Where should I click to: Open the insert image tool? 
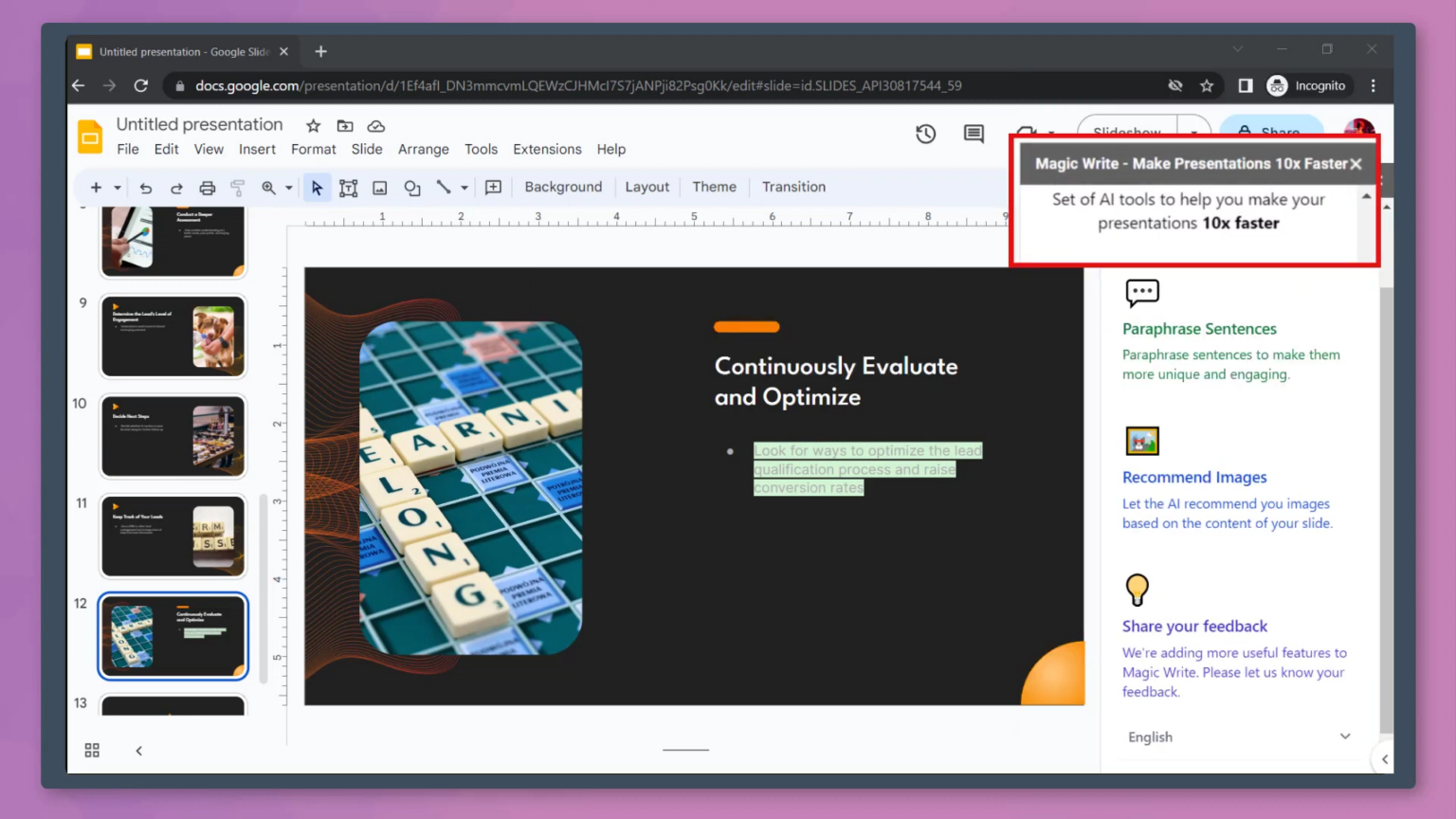[379, 187]
